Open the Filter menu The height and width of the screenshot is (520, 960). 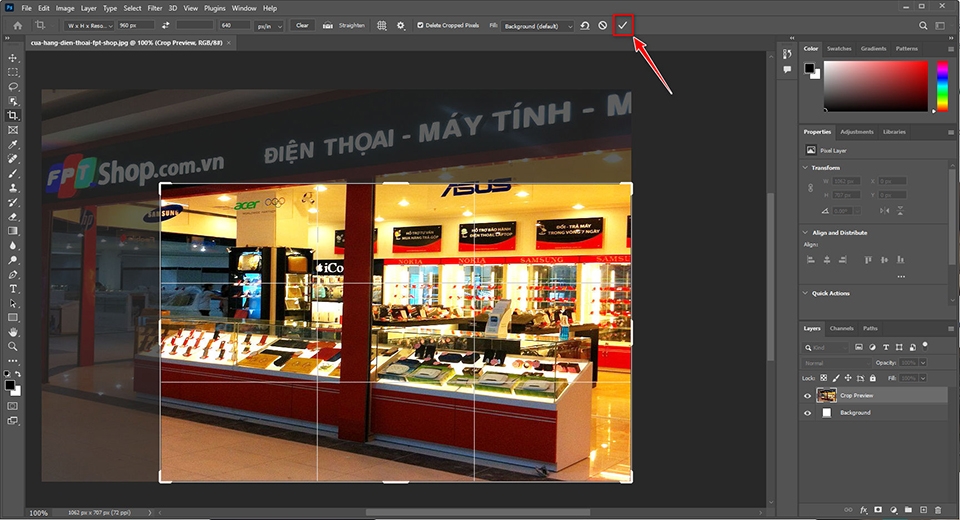pos(155,8)
